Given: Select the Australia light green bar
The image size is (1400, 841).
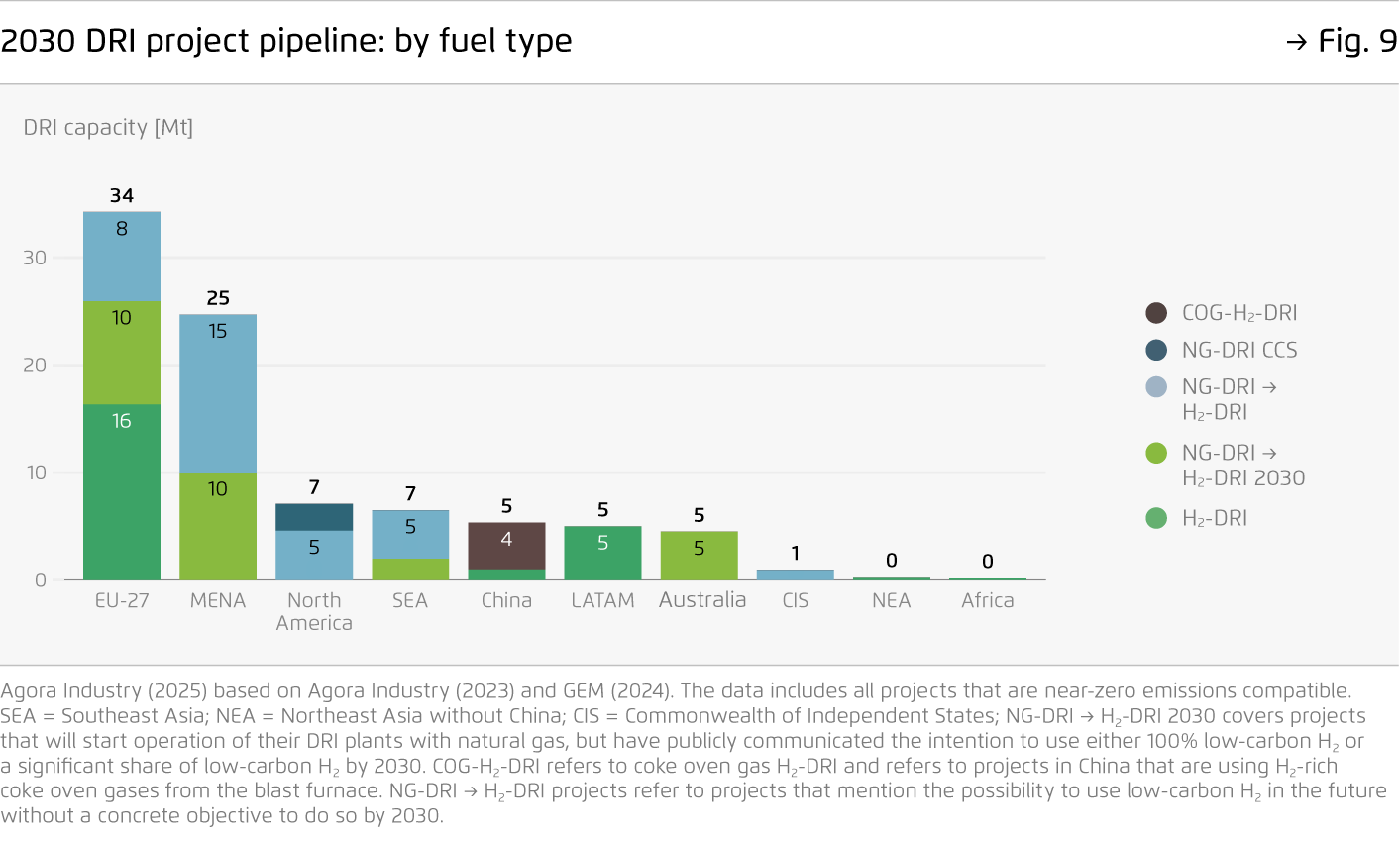Looking at the screenshot, I should coord(699,556).
